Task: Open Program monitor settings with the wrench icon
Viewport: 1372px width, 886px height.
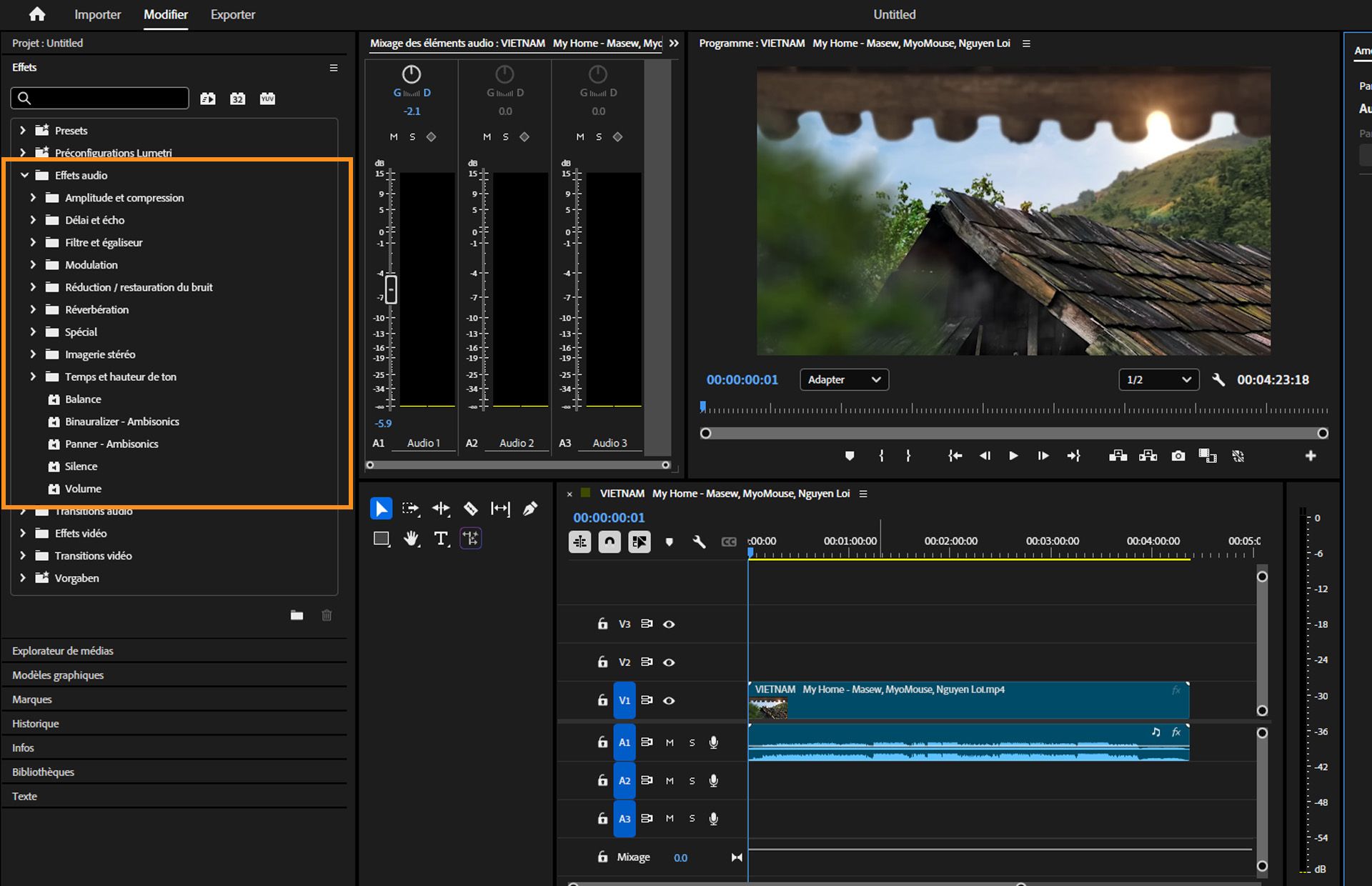Action: (1220, 379)
